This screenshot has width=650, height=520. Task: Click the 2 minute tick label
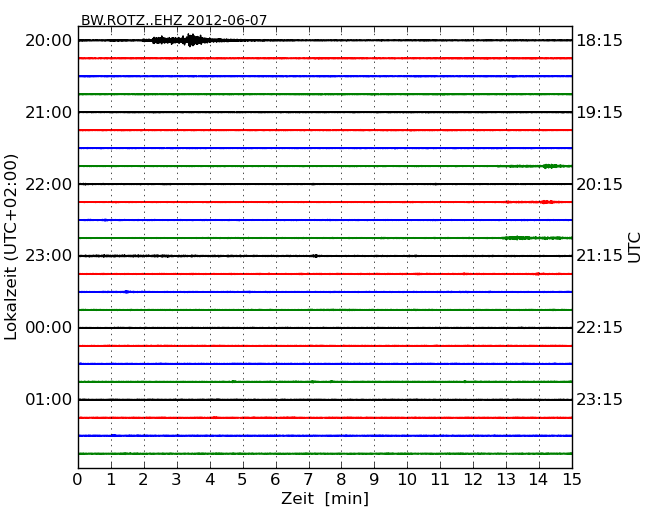(x=143, y=480)
